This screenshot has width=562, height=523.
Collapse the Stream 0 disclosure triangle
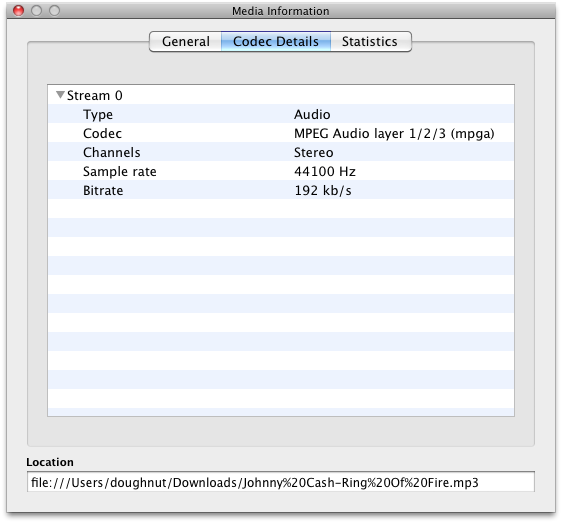[x=60, y=95]
